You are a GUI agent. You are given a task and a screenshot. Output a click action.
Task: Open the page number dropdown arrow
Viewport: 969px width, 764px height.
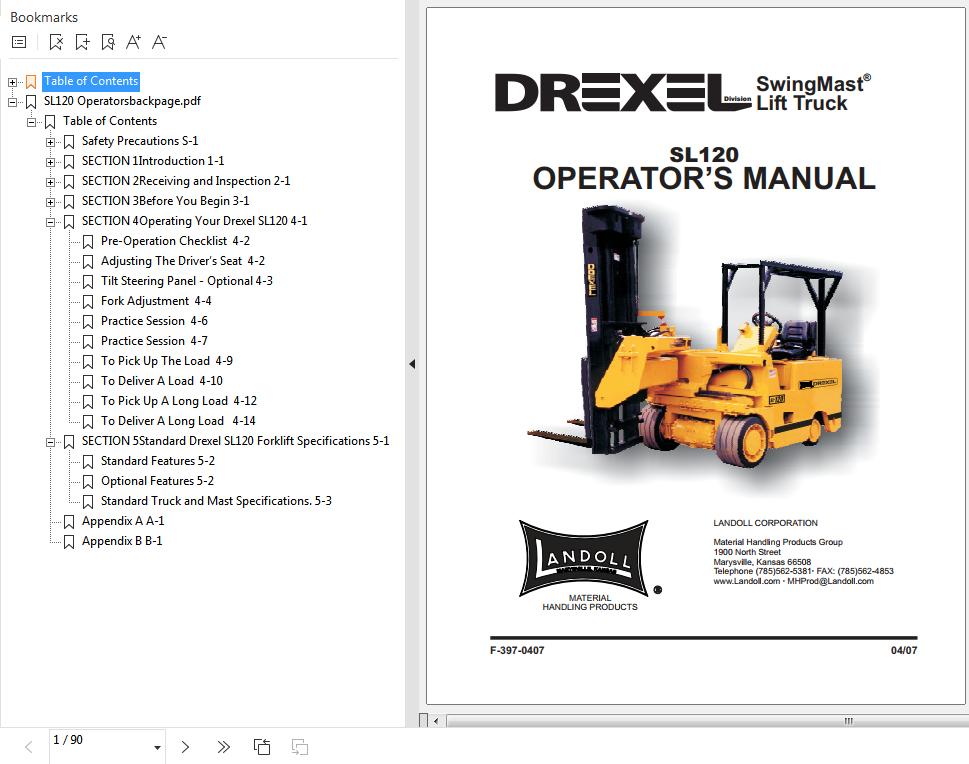pos(158,748)
